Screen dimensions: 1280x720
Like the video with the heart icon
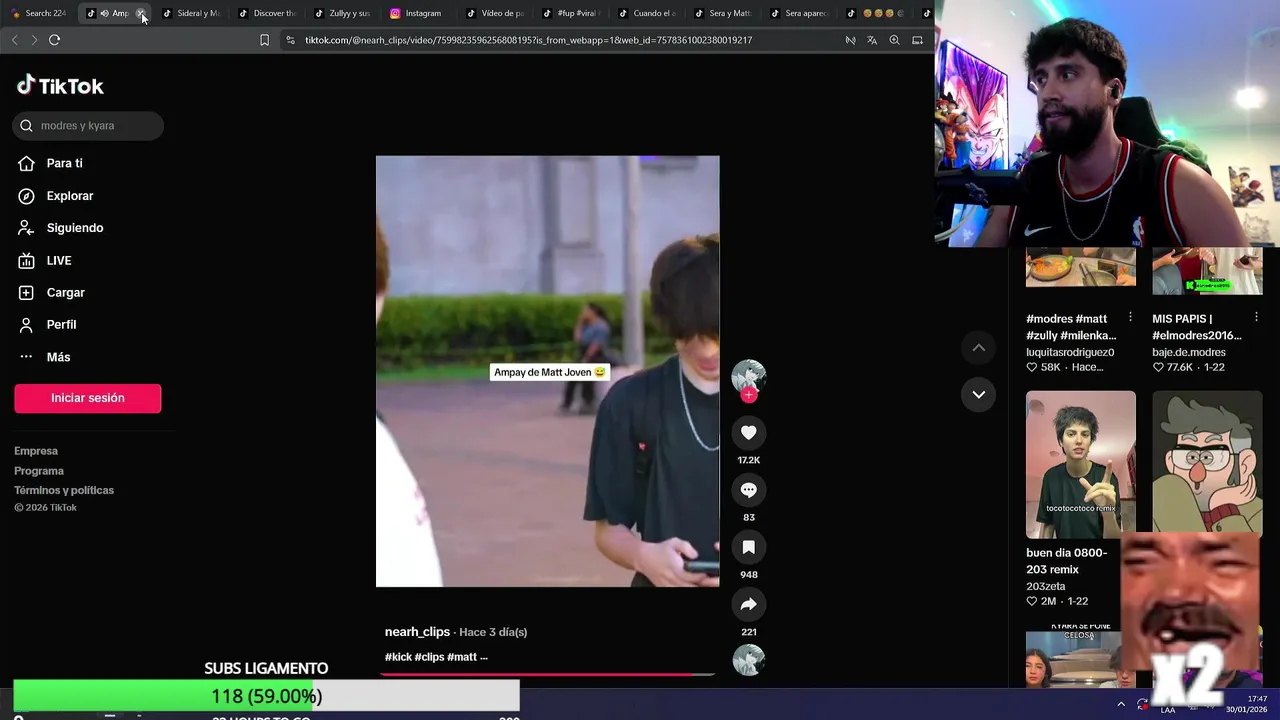(748, 433)
